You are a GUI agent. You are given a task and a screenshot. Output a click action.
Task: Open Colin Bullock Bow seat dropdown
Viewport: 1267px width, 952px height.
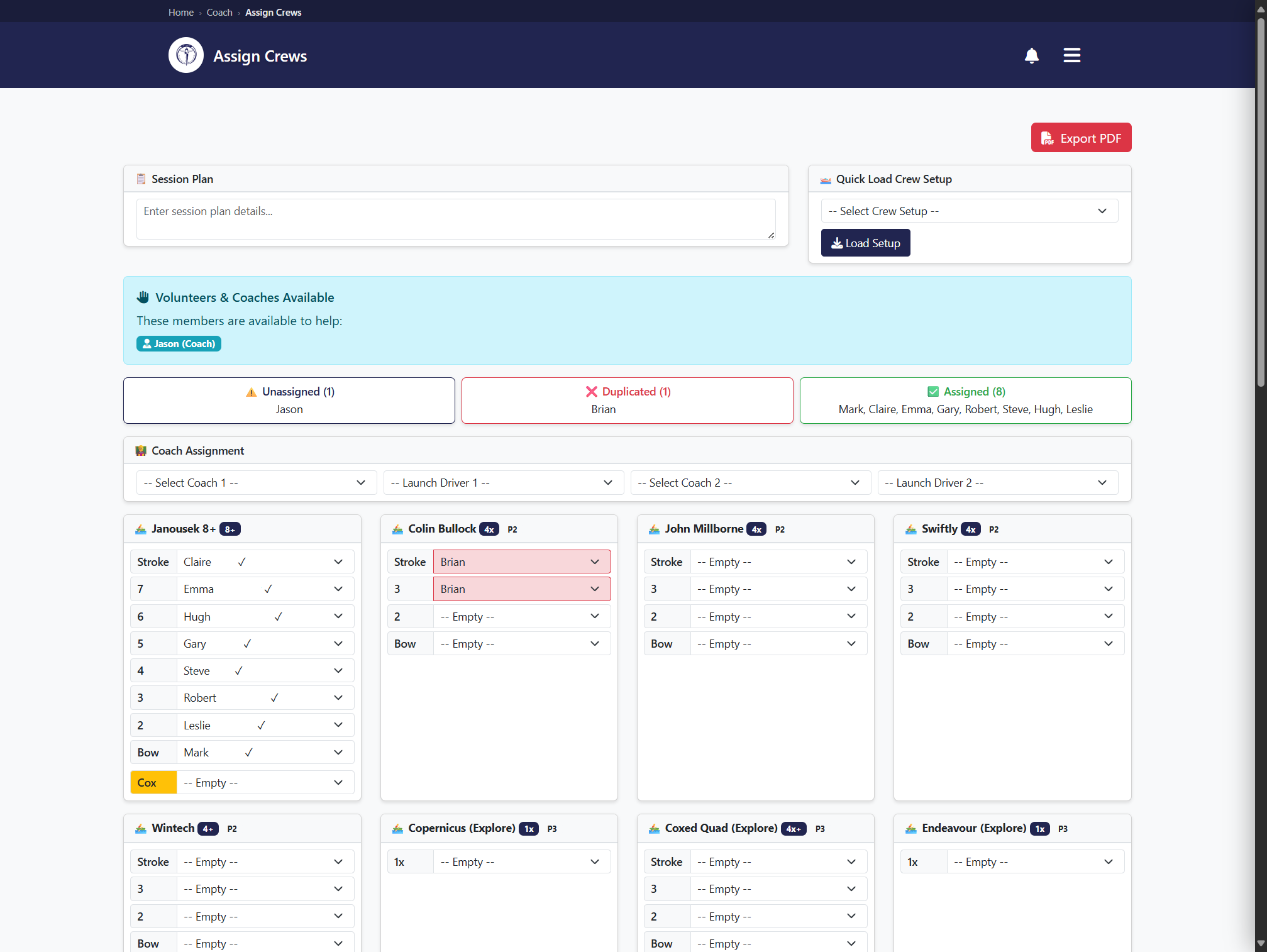tap(522, 644)
